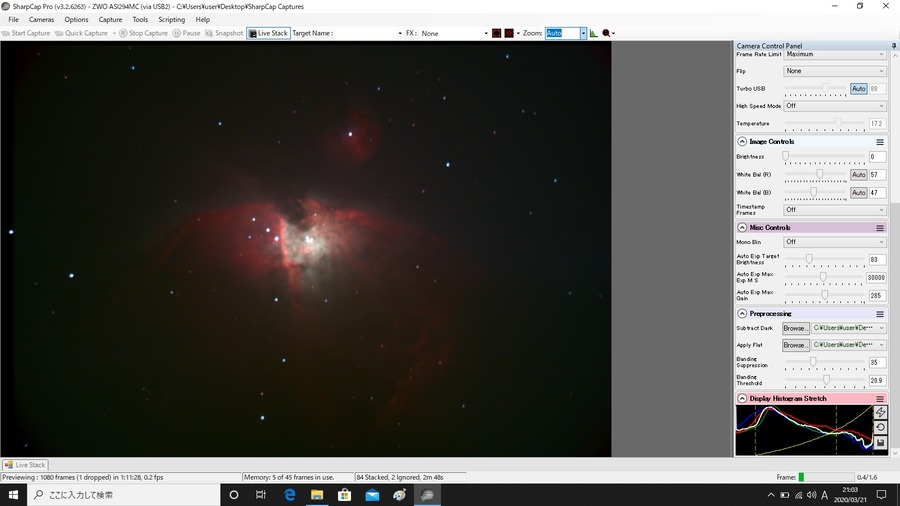Viewport: 900px width, 506px height.
Task: Toggle Auto for White Bal (R)
Action: (x=859, y=174)
